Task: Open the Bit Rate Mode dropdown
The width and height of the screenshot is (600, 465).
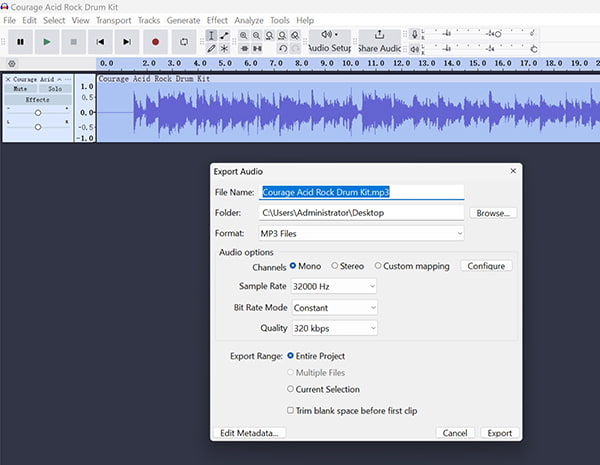Action: coord(335,308)
